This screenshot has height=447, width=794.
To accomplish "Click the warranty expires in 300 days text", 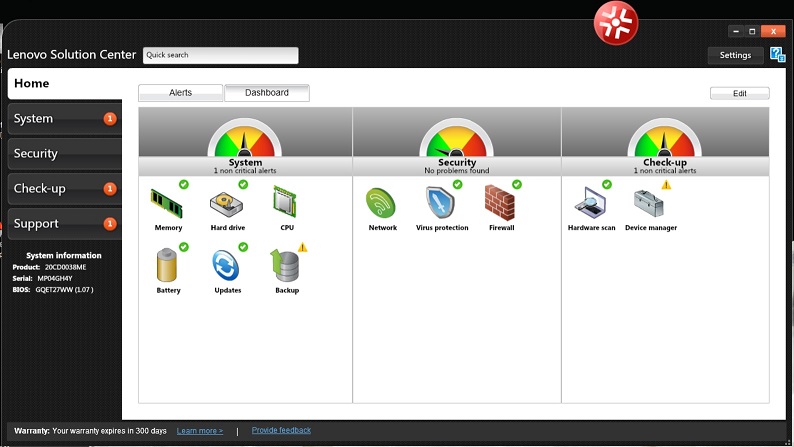I will click(109, 431).
